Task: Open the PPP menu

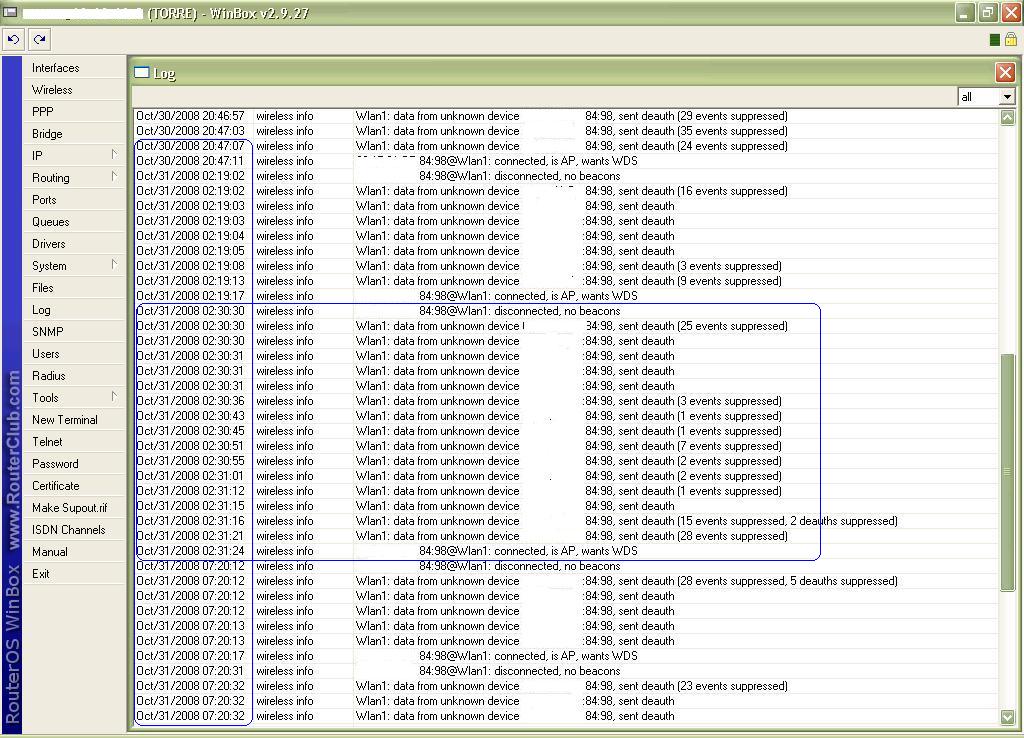Action: click(x=74, y=112)
